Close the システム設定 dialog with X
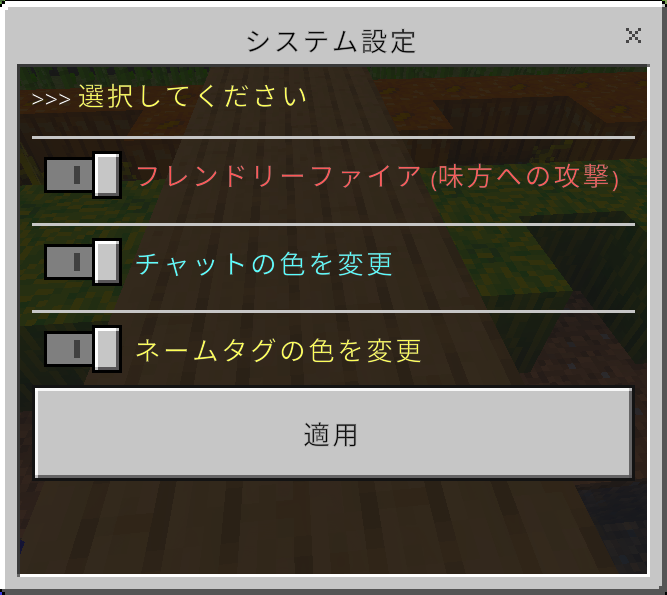The height and width of the screenshot is (595, 667). pyautogui.click(x=633, y=36)
